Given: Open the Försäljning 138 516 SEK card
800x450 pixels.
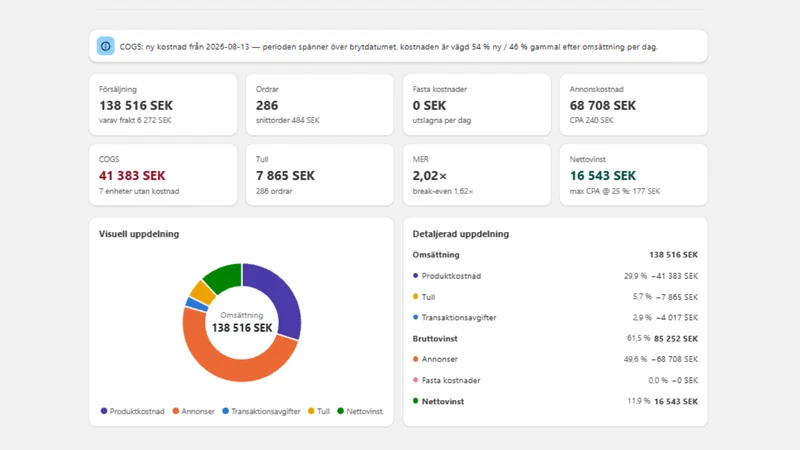Looking at the screenshot, I should tap(163, 105).
